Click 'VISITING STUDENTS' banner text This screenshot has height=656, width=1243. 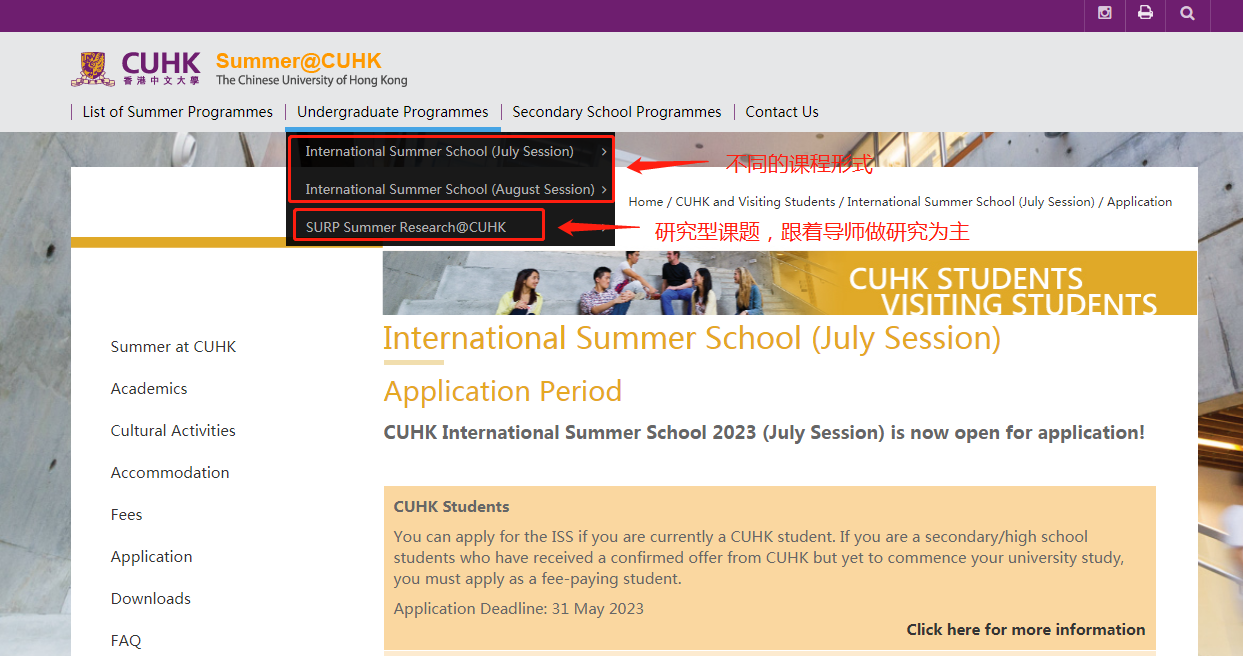[1019, 303]
